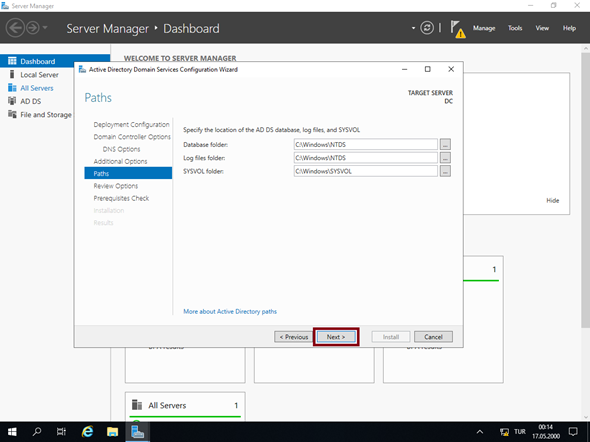
Task: Open the Action Center notifications icon
Action: tap(573, 432)
